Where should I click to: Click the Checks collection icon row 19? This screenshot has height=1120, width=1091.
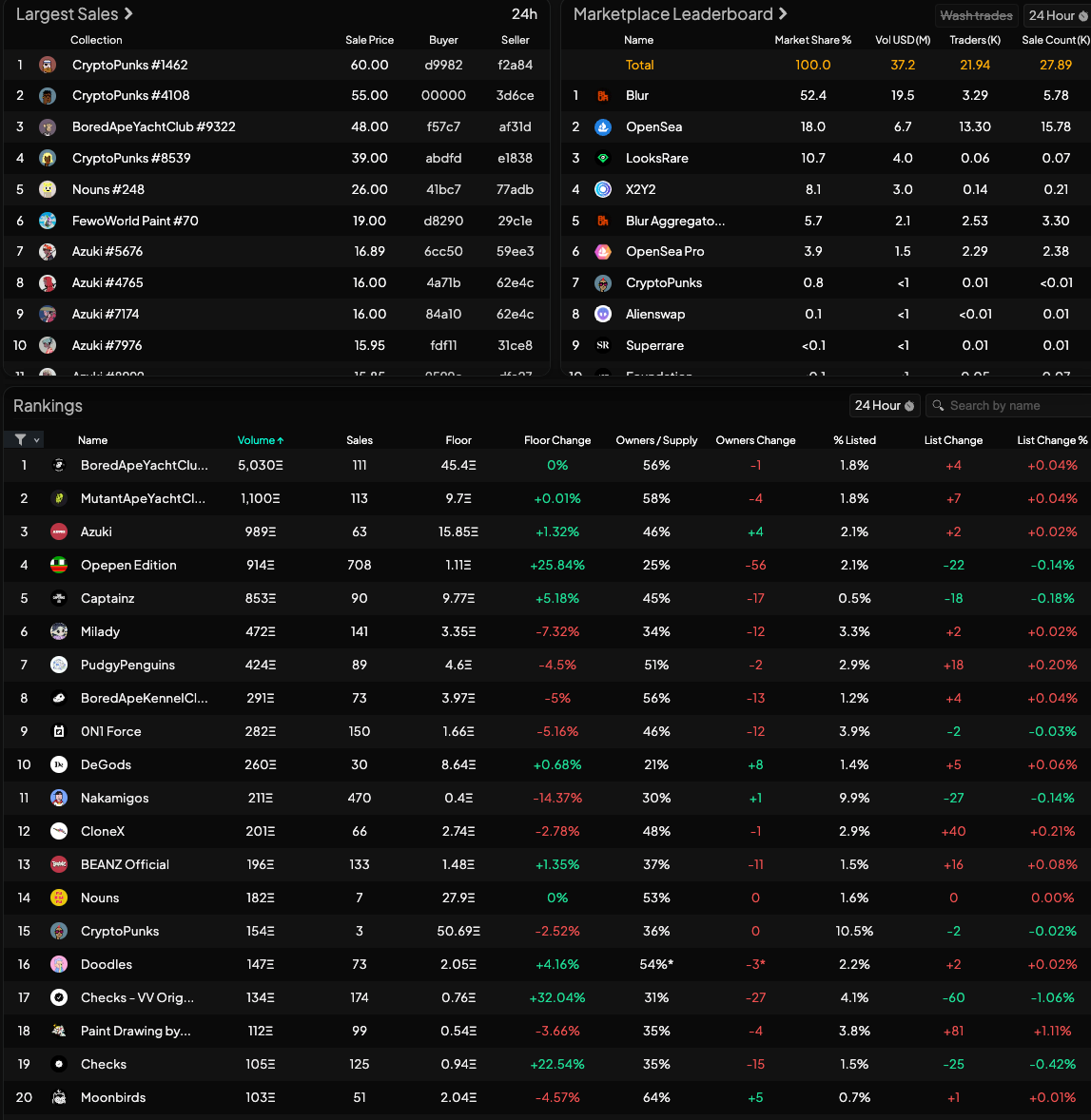point(59,1064)
